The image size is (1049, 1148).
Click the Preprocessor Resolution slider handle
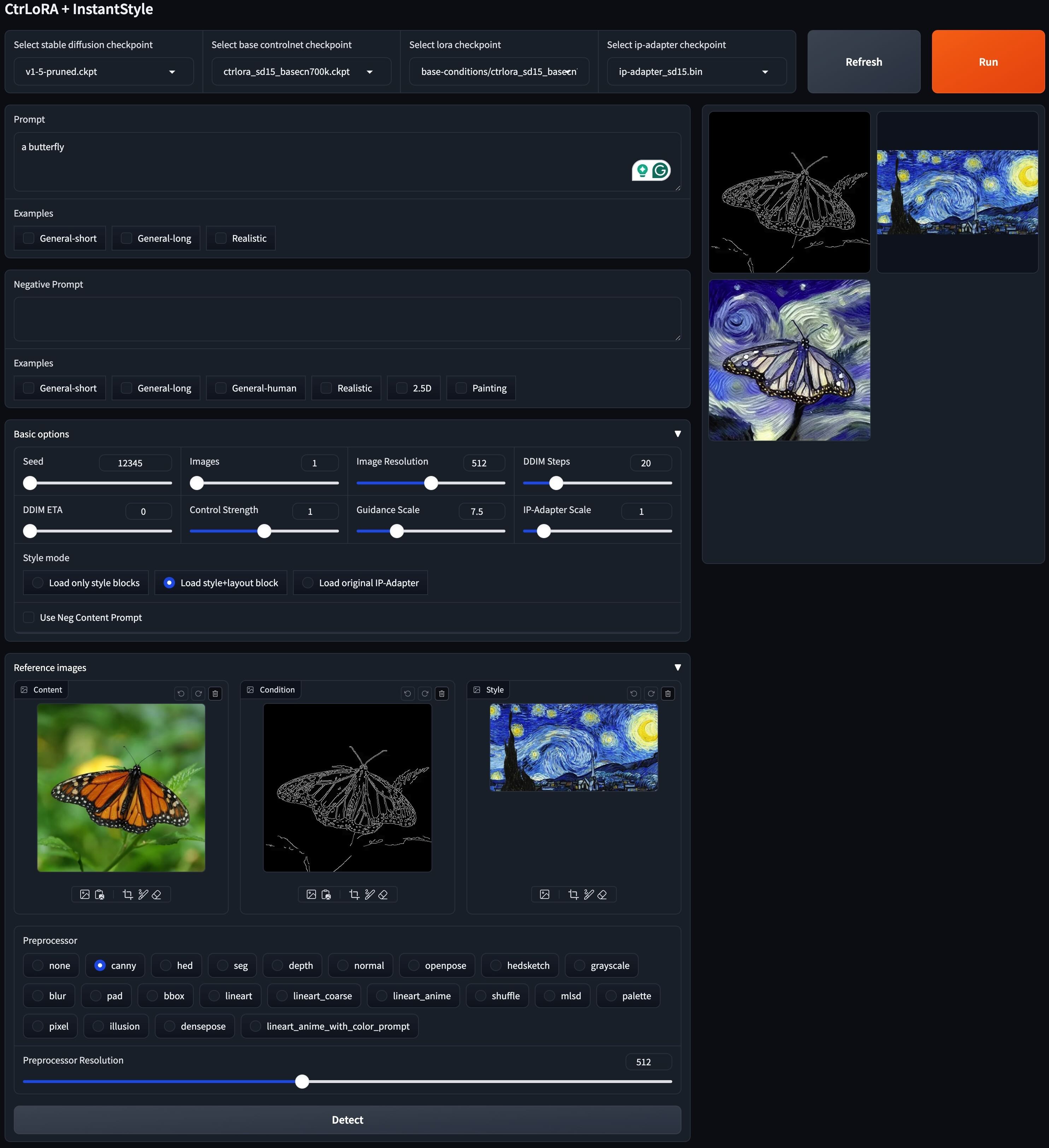[303, 1081]
